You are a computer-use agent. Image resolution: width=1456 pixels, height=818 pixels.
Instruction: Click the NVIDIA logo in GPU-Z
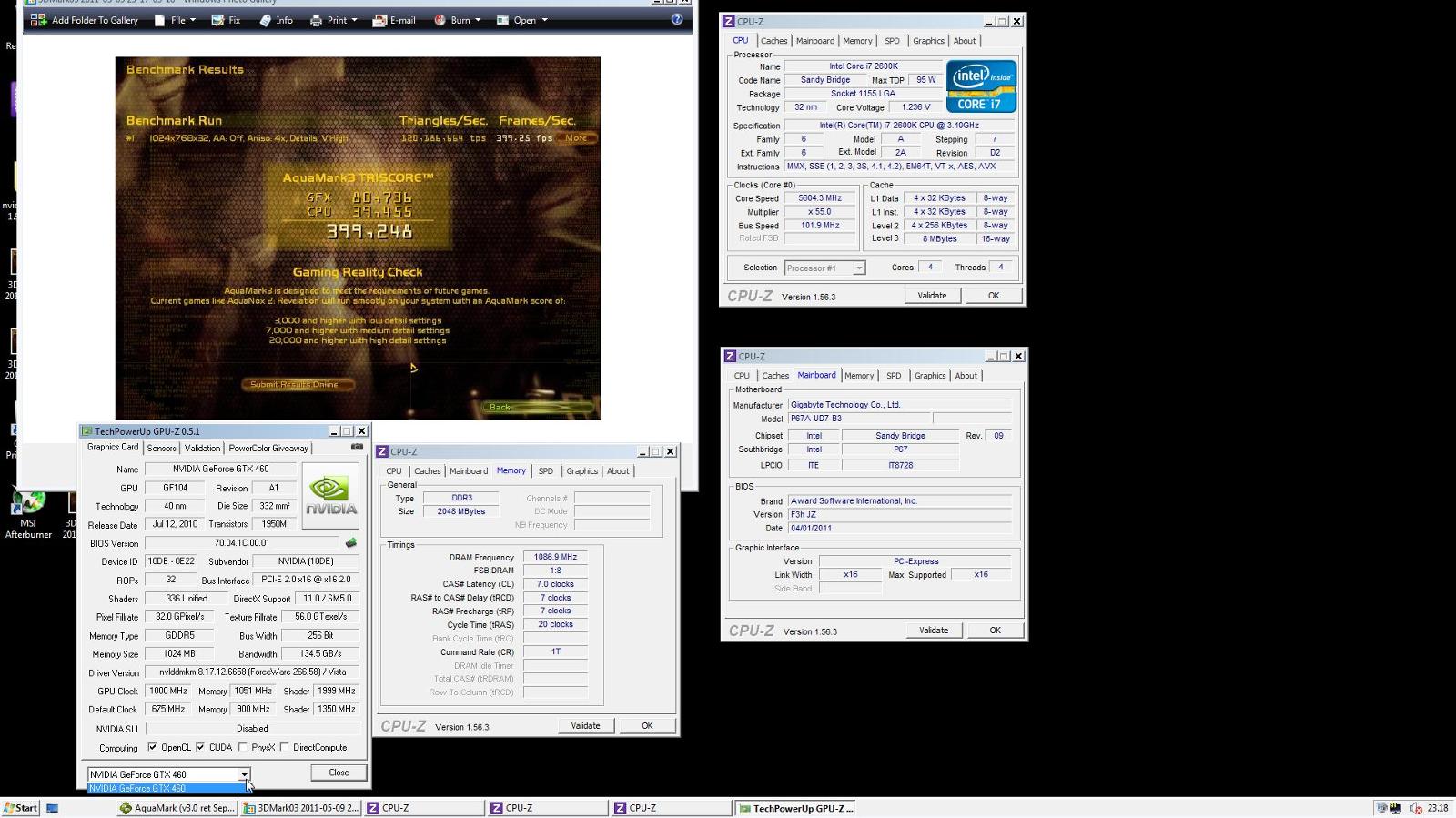[x=330, y=496]
